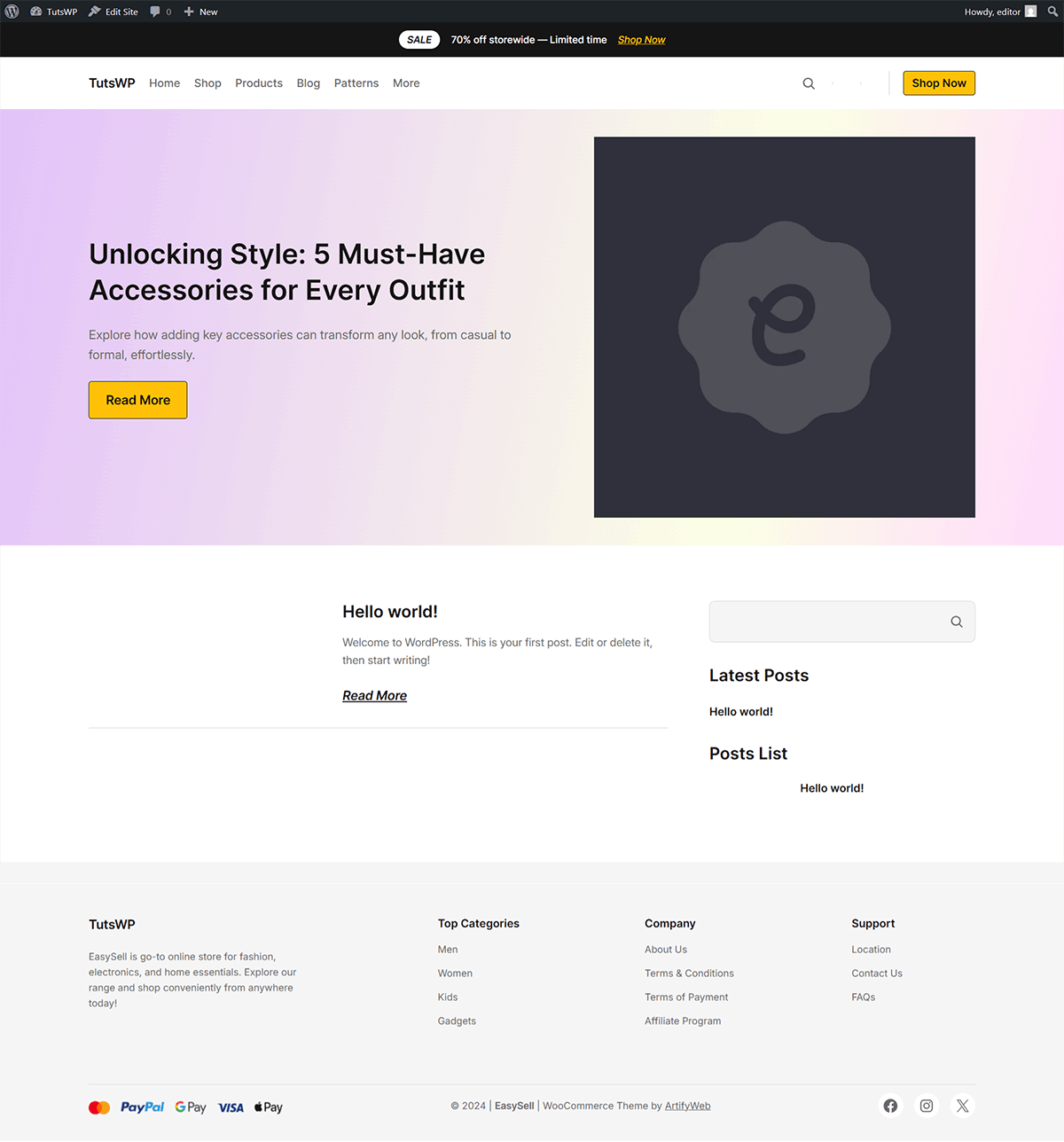Submit the sidebar search via its magnifier icon

coord(956,622)
